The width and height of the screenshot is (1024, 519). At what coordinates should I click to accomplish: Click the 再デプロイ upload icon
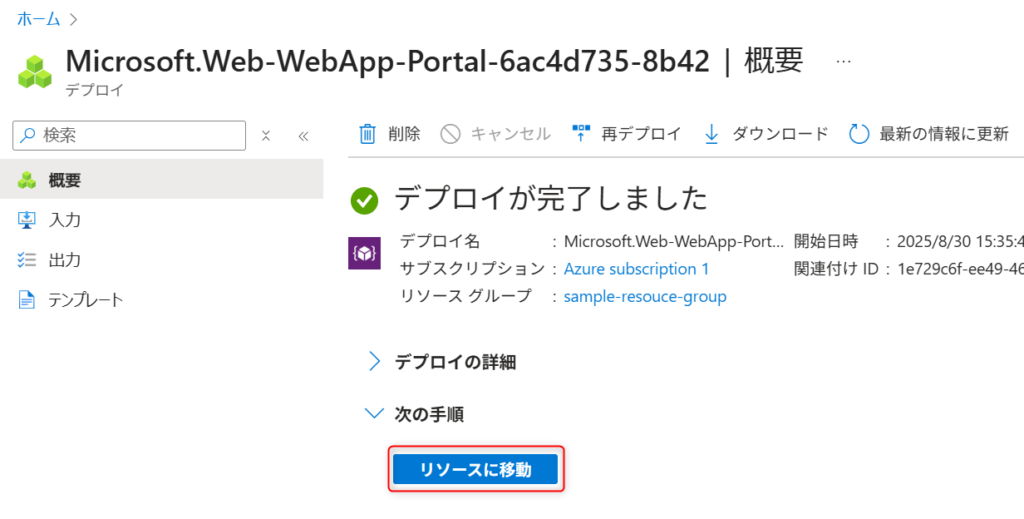coord(581,134)
